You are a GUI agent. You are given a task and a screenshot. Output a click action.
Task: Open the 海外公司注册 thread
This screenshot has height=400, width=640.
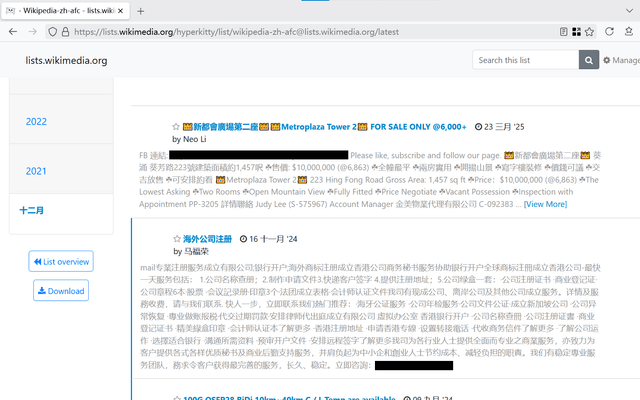pos(207,239)
